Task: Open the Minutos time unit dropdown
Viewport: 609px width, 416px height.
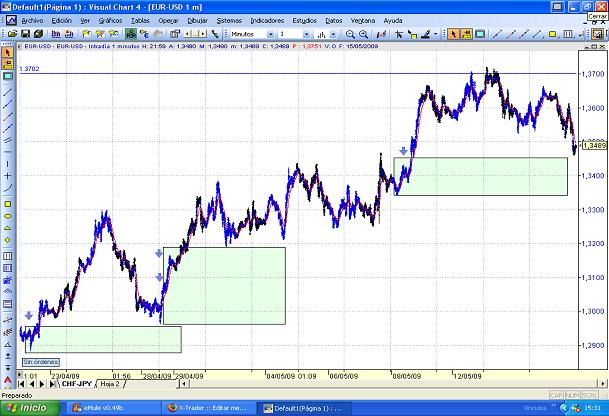Action: [270, 35]
